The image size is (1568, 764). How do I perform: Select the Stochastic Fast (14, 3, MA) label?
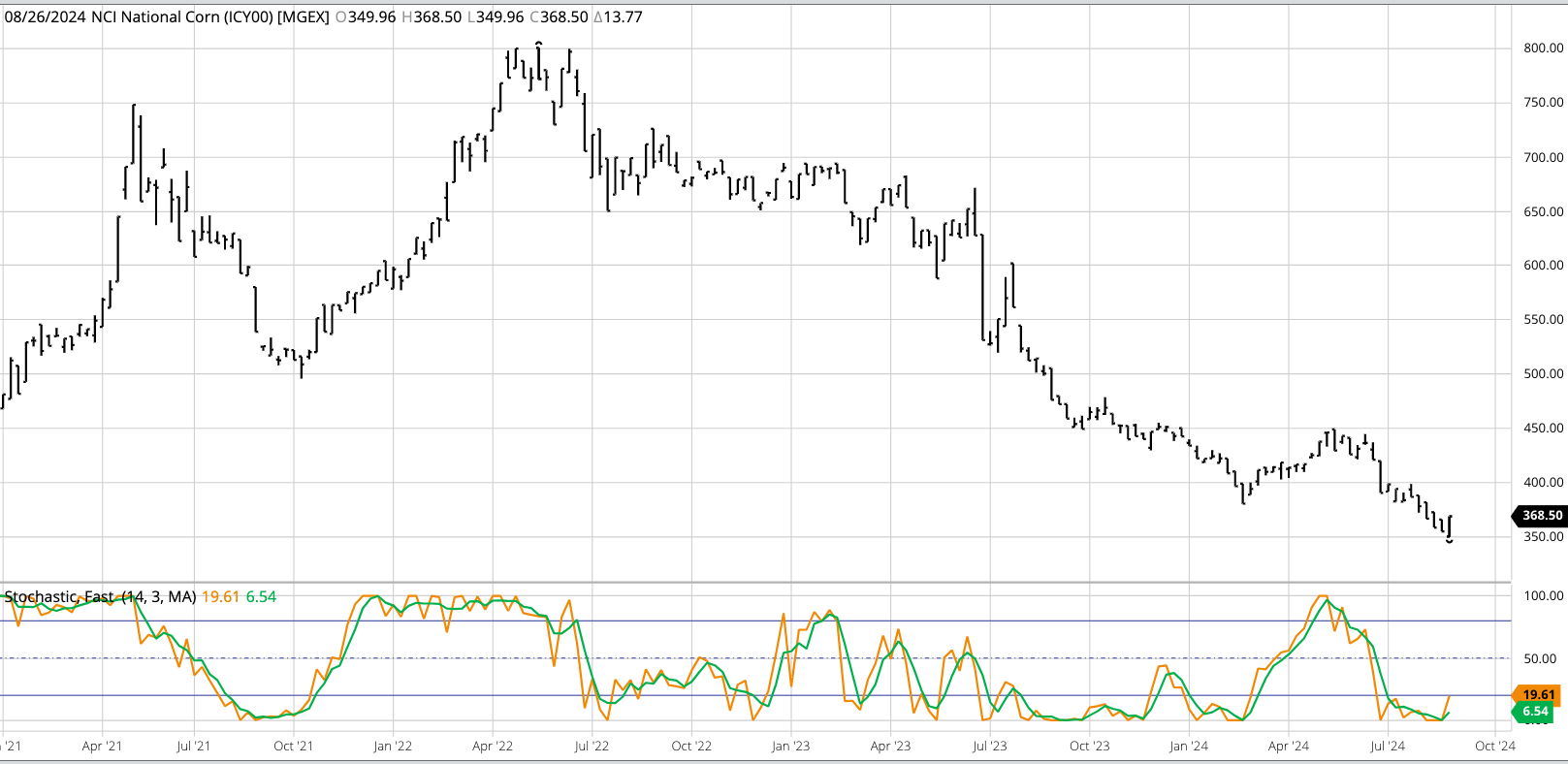100,597
